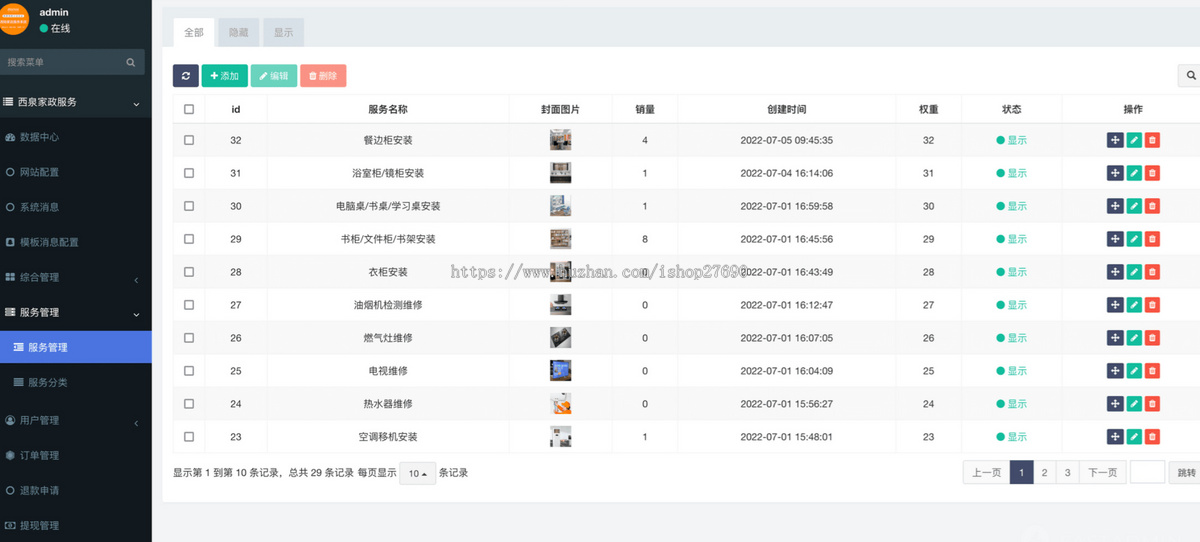This screenshot has height=542, width=1200.
Task: Check the box for row id 27
Action: [189, 305]
